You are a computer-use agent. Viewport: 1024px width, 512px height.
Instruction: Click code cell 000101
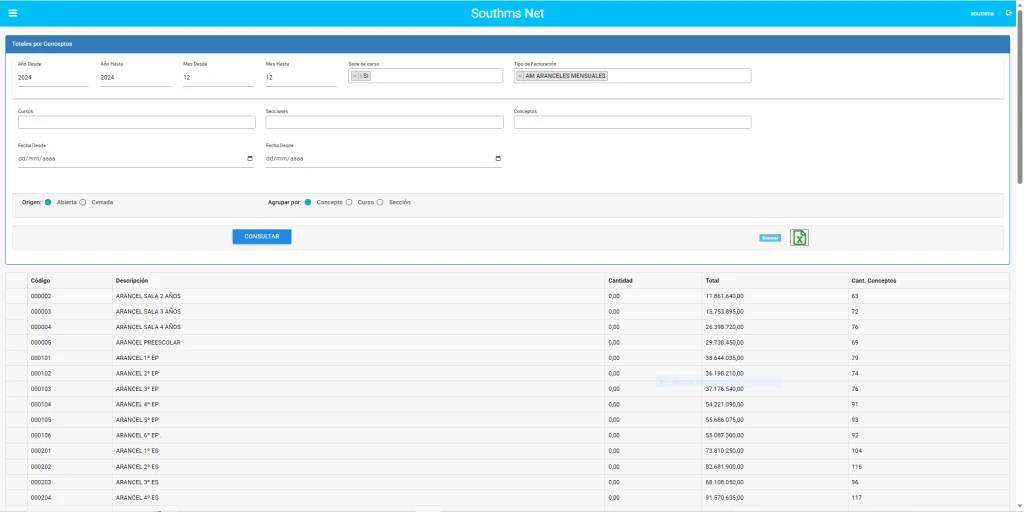click(40, 358)
